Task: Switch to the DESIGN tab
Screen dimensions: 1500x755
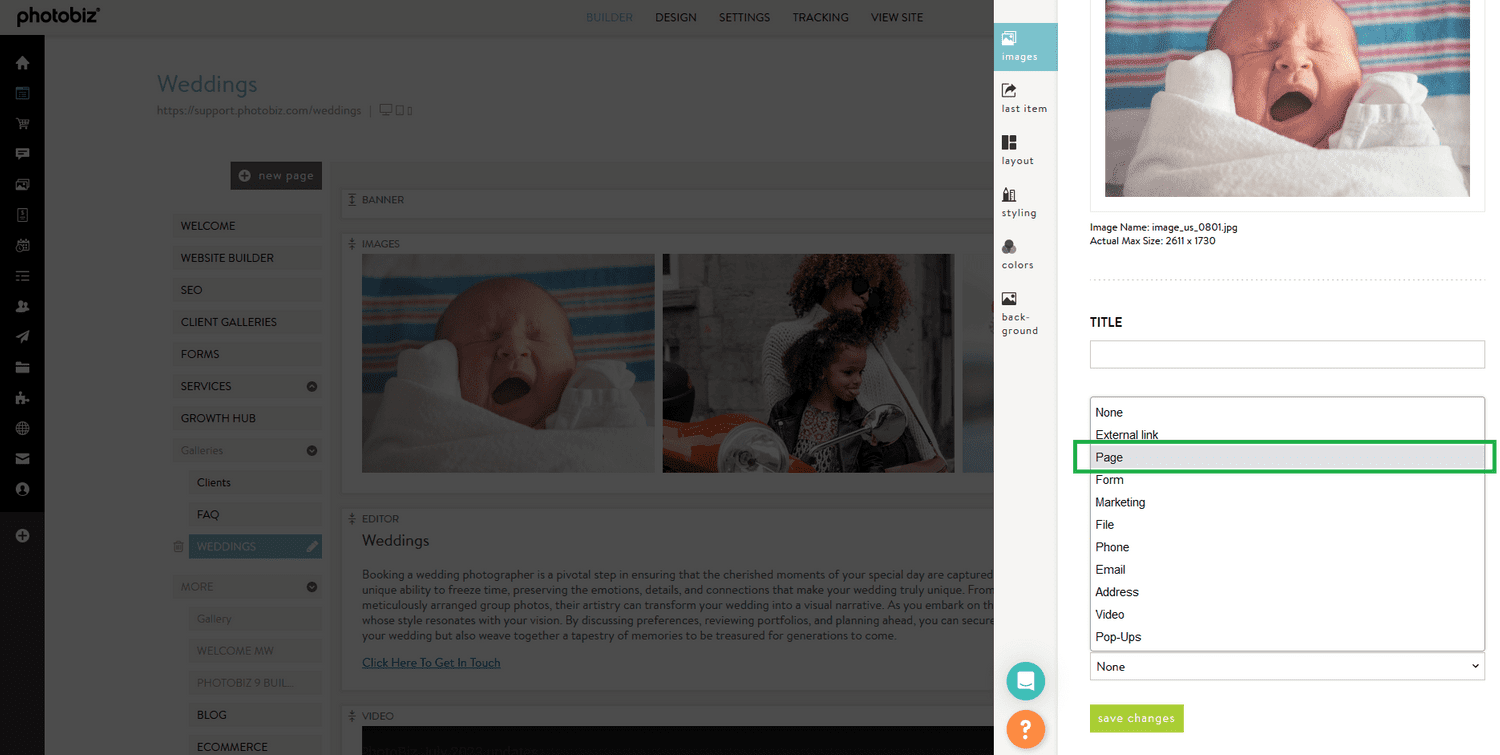Action: point(676,17)
